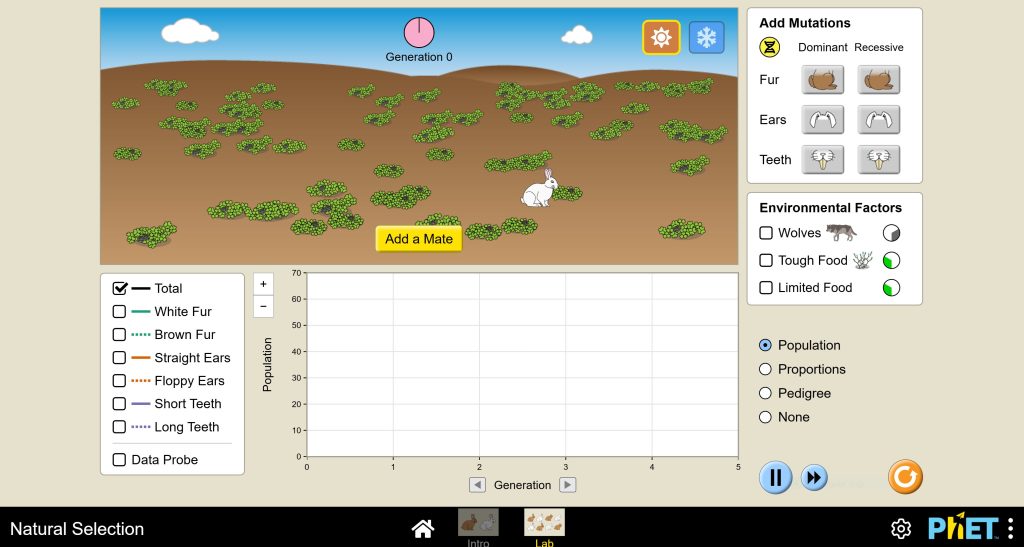Enable Wolves environmental factor
1024x547 pixels.
pyautogui.click(x=766, y=233)
